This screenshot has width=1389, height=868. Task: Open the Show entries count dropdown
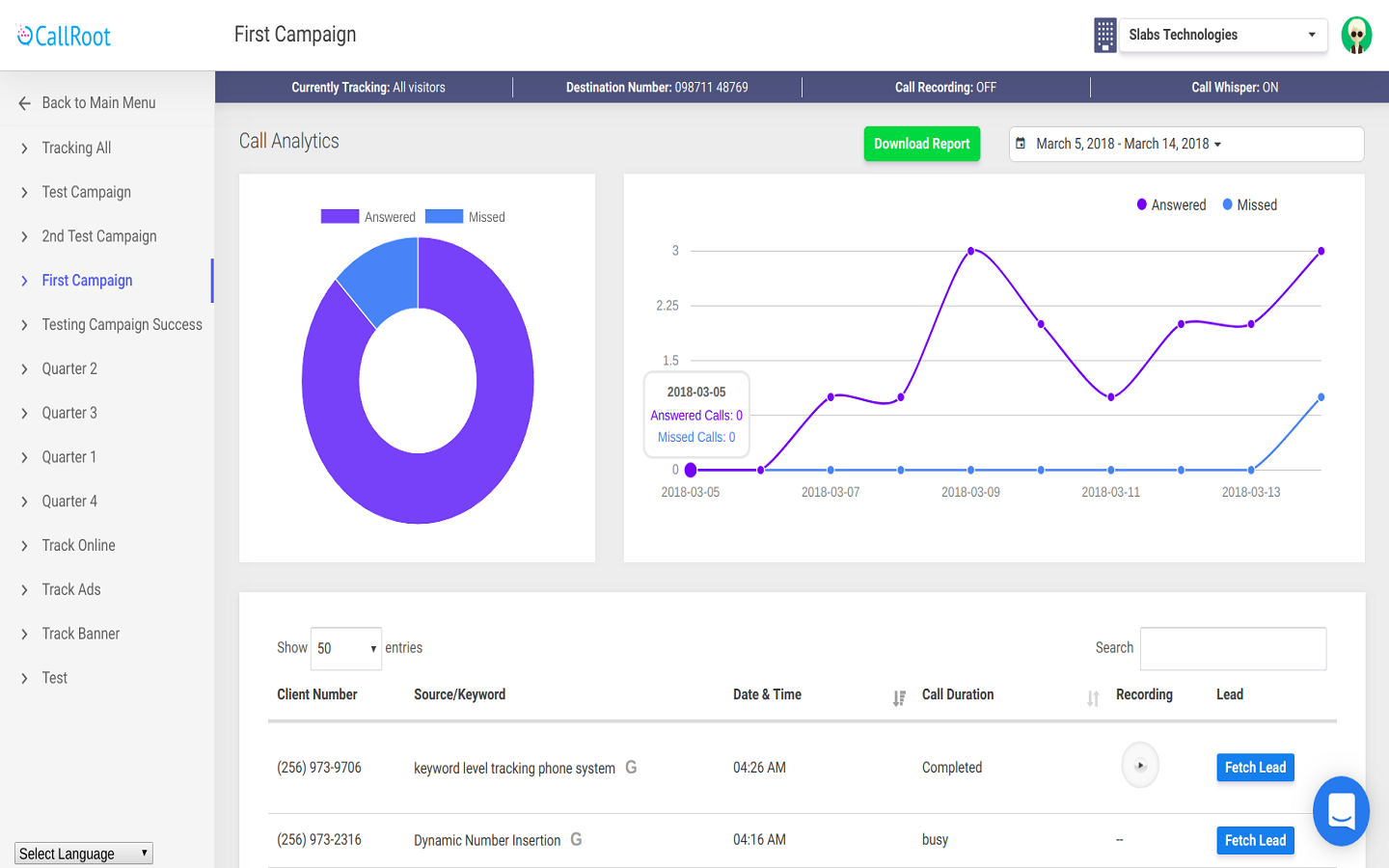click(346, 649)
